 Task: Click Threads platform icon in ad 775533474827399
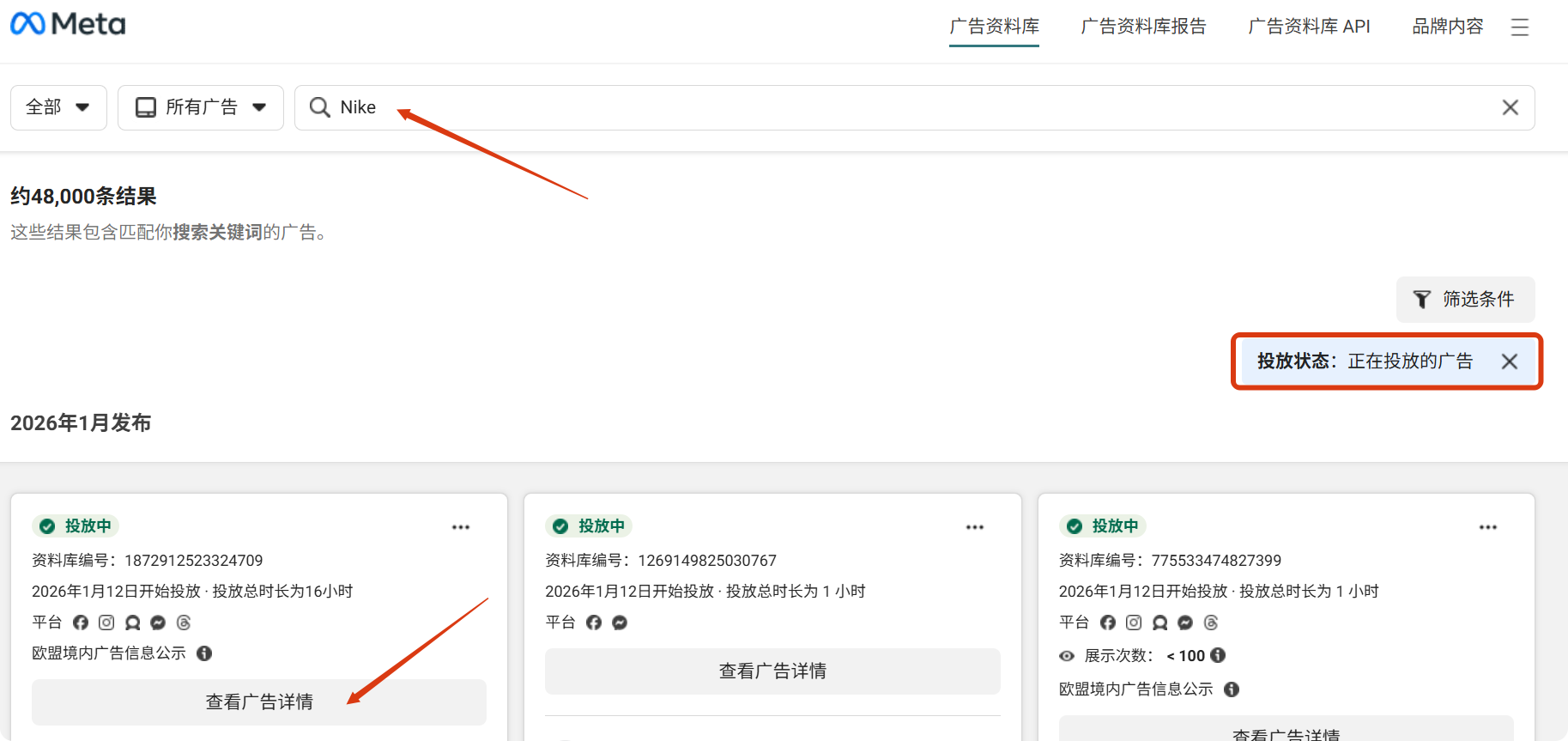pyautogui.click(x=1211, y=623)
